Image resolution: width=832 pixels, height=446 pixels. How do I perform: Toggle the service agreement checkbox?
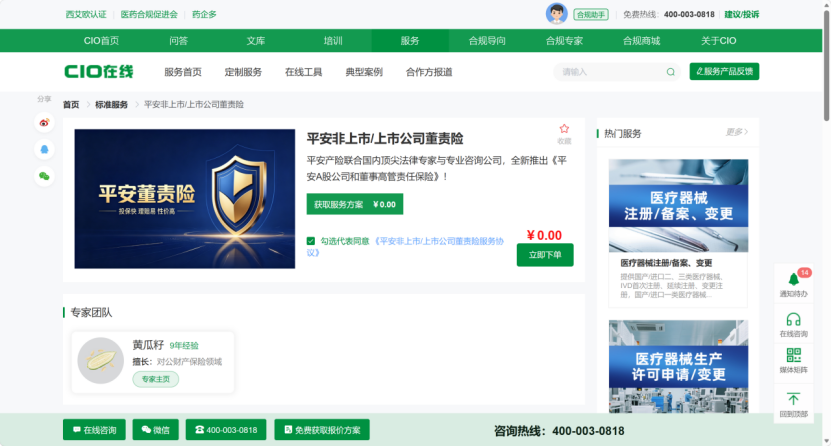tap(311, 241)
